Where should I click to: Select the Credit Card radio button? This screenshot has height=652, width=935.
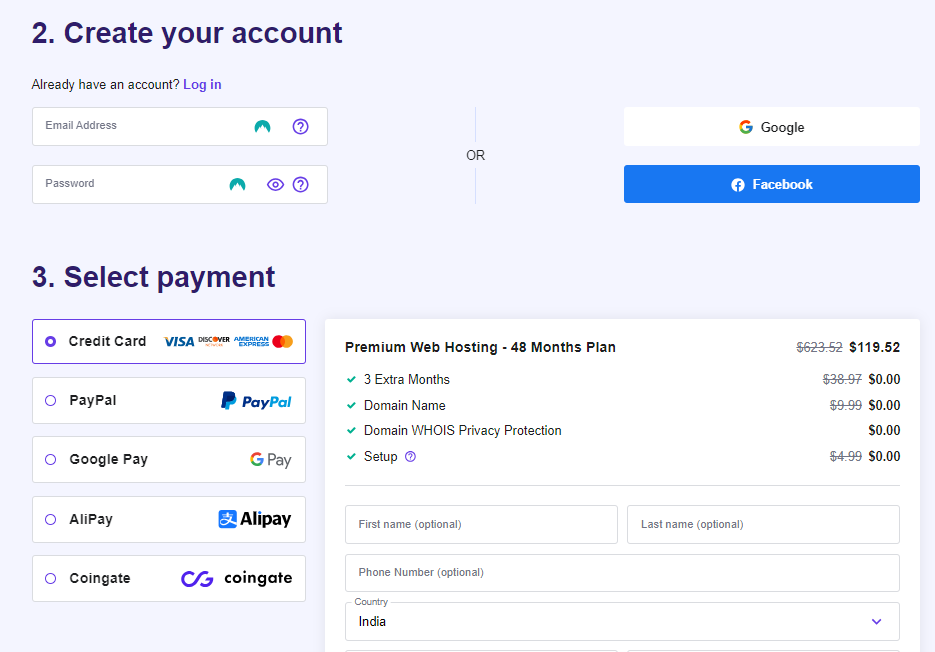click(51, 342)
